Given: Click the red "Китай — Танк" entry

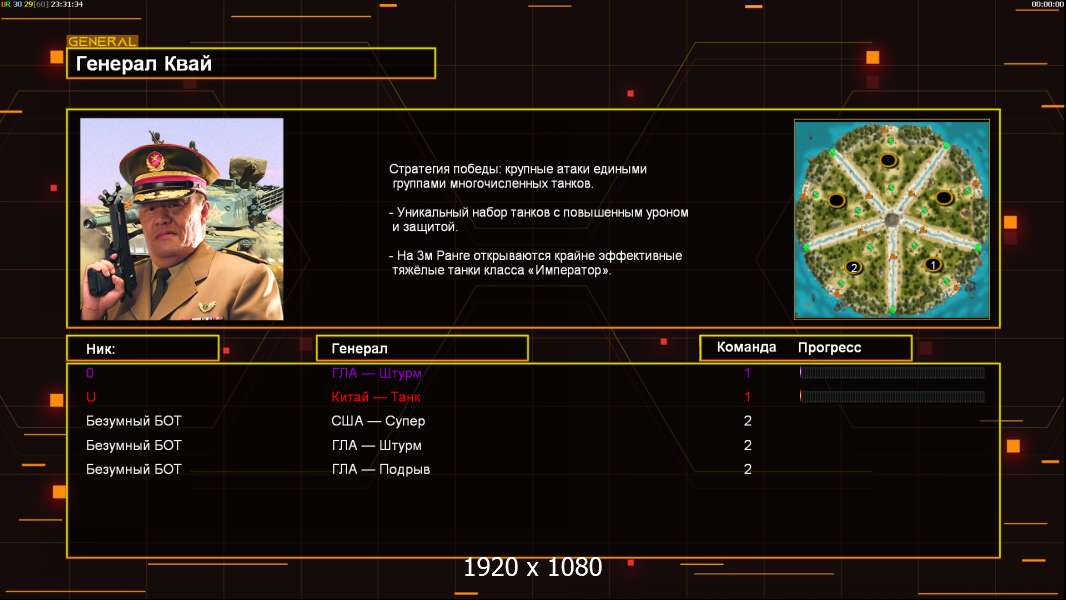Looking at the screenshot, I should pos(376,397).
